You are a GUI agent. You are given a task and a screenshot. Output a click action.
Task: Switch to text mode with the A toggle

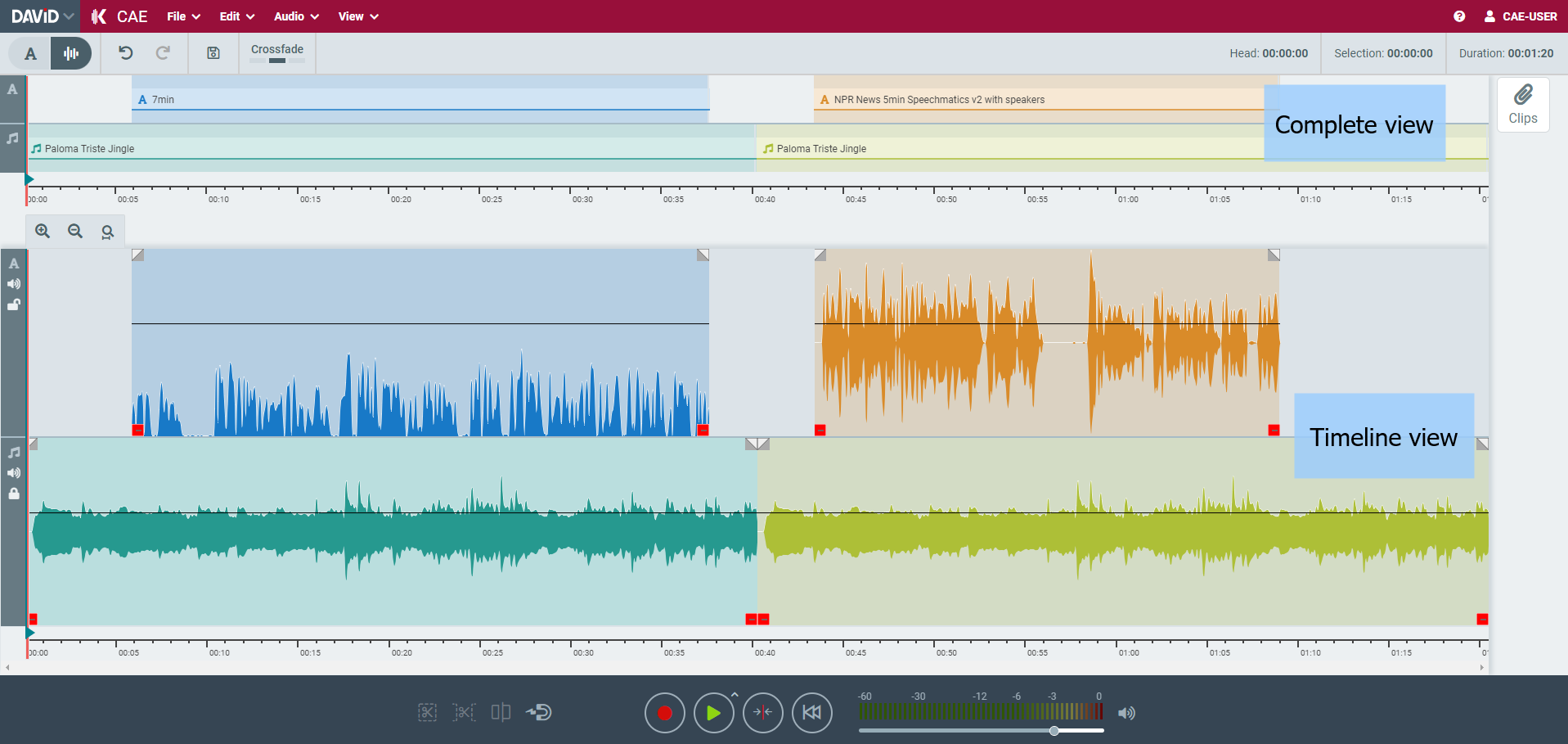[29, 52]
